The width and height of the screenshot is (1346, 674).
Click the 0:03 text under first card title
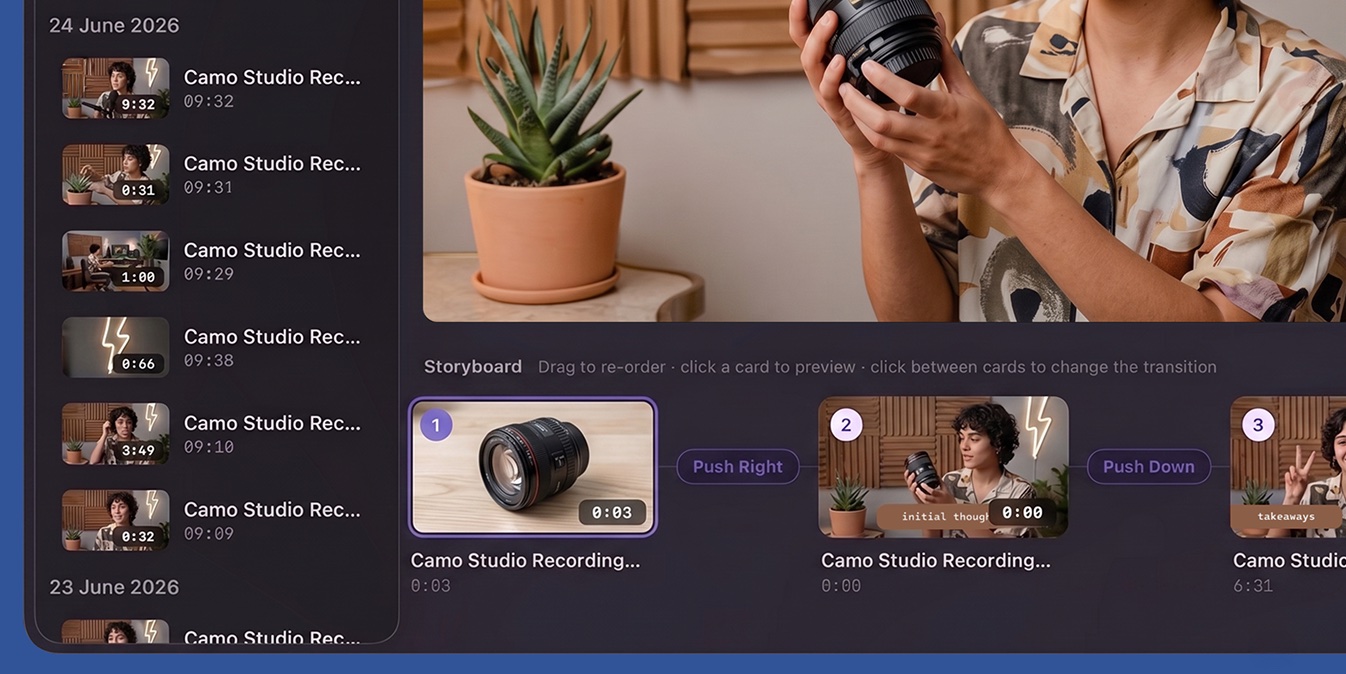[x=431, y=586]
